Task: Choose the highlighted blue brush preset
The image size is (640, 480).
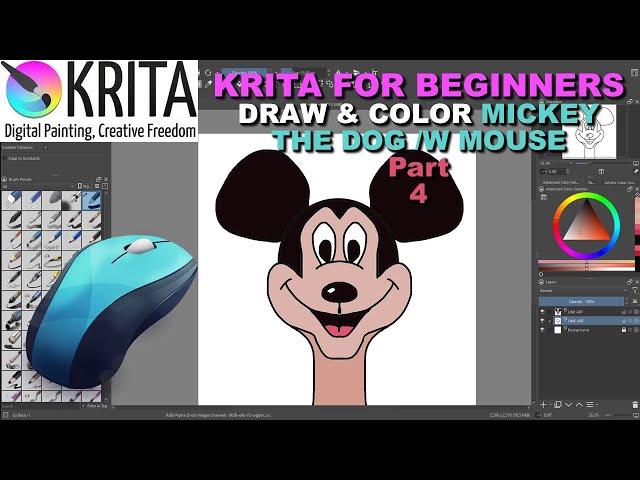Action: coord(92,200)
